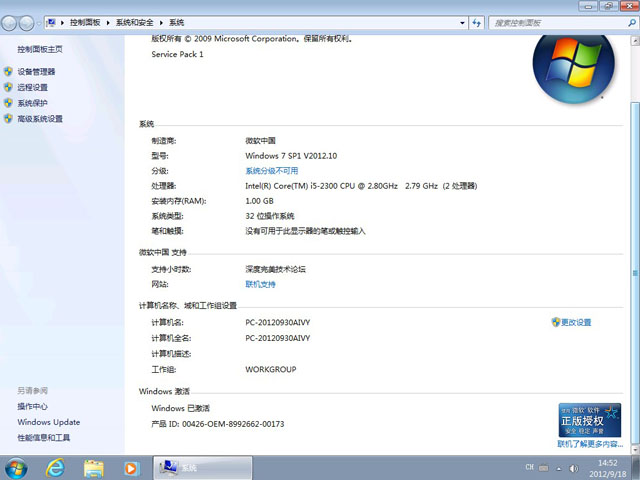Open Windows Update link in sidebar
Screen dimensions: 640x480
(x=49, y=422)
